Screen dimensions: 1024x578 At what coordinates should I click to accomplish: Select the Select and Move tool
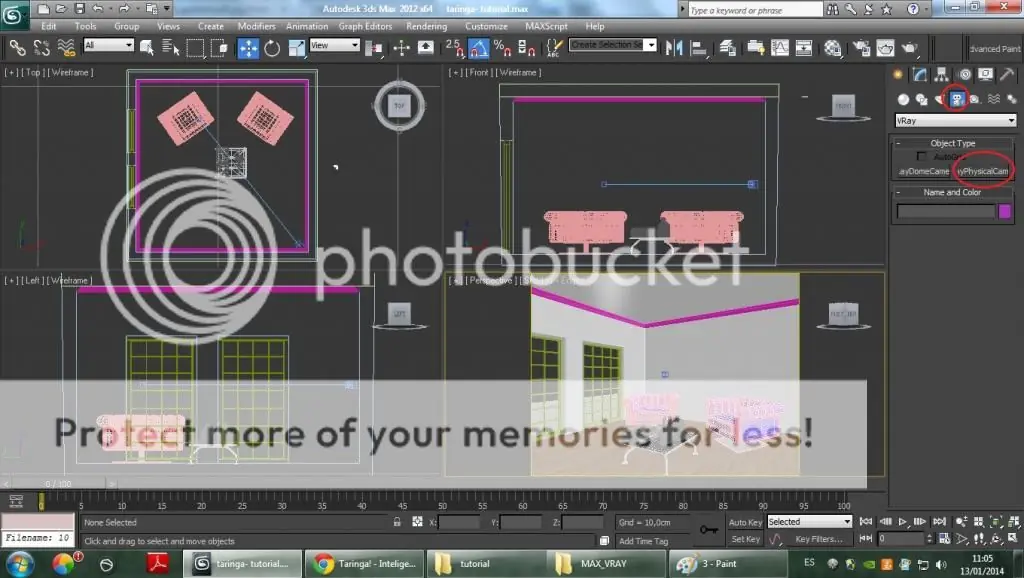point(246,47)
